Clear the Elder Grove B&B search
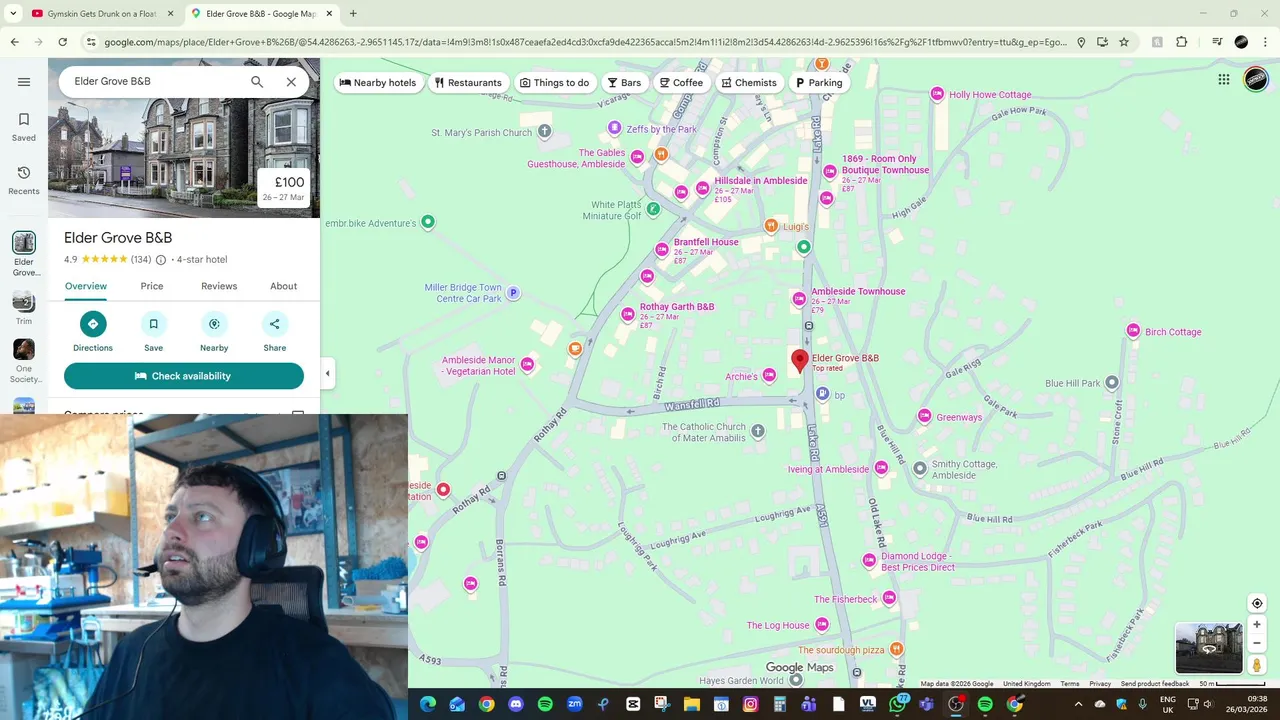1280x720 pixels. [291, 82]
